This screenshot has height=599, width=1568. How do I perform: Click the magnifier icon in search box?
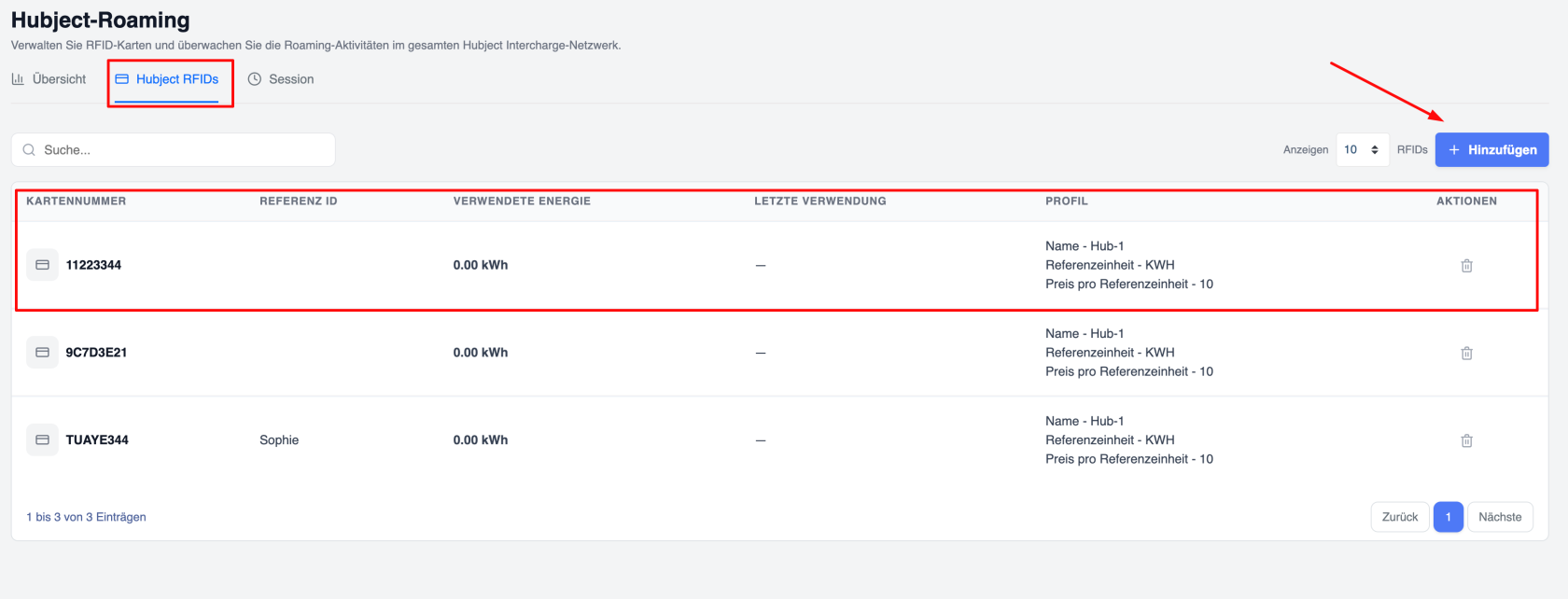pos(29,149)
